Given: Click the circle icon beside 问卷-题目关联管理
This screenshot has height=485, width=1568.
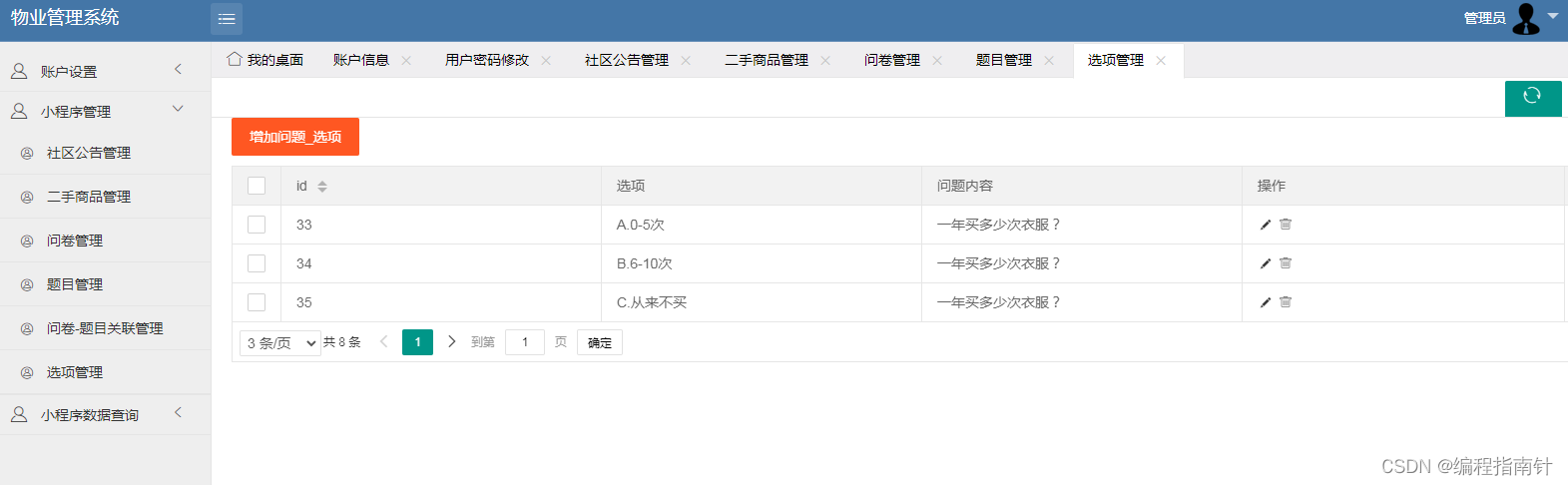Looking at the screenshot, I should tap(27, 329).
